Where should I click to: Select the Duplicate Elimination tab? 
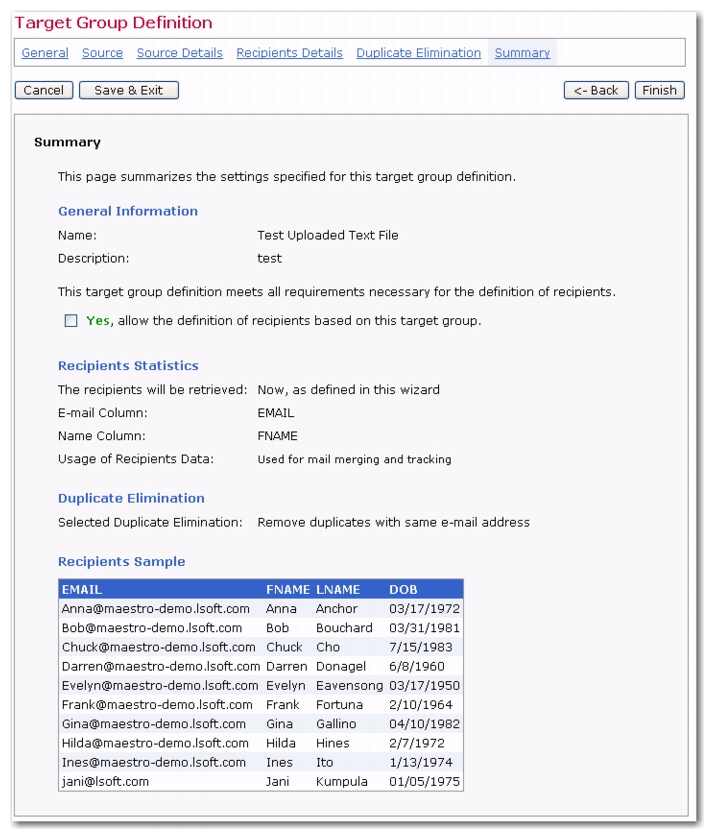[419, 53]
